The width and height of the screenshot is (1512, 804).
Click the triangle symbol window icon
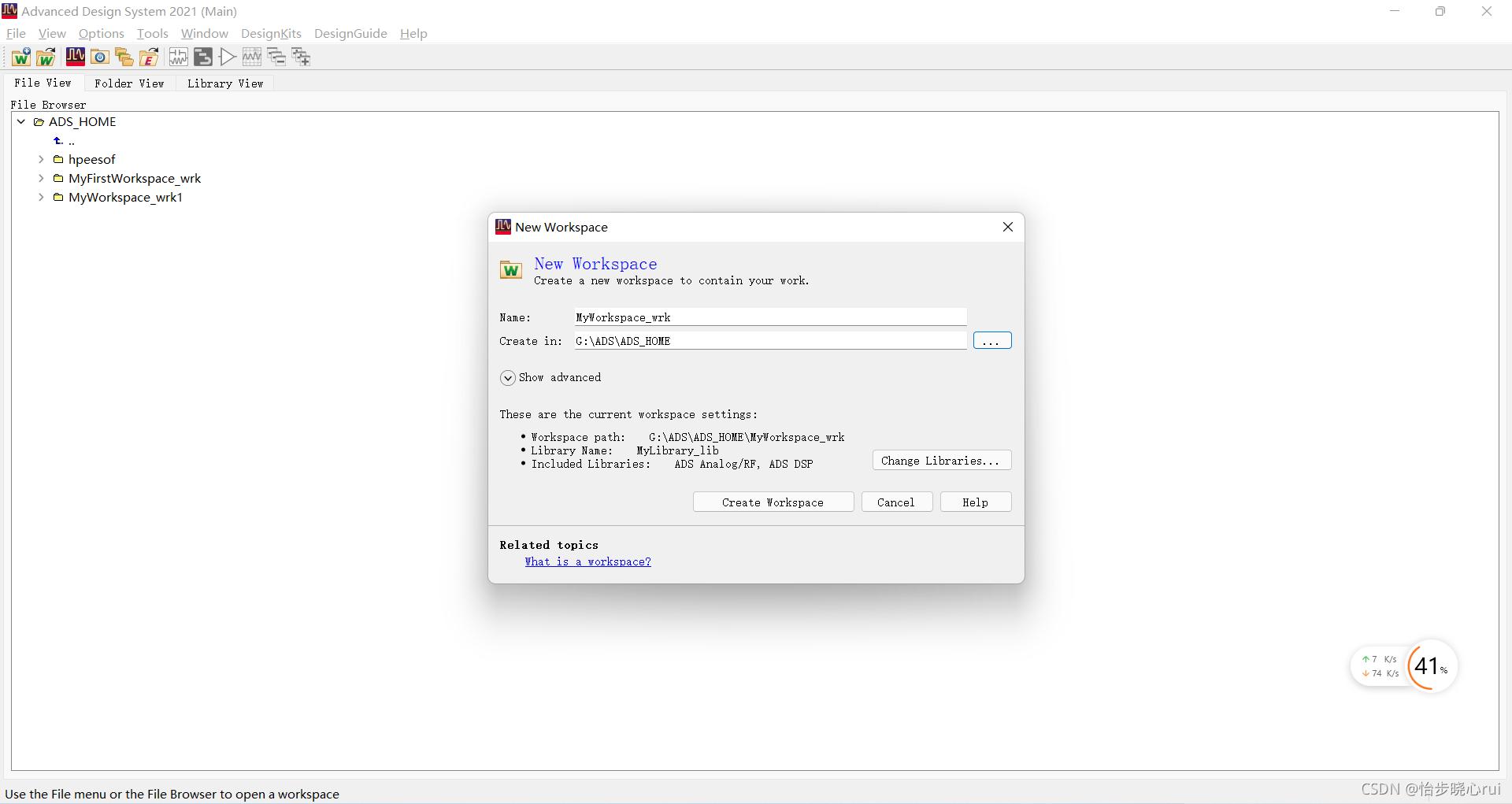[228, 57]
